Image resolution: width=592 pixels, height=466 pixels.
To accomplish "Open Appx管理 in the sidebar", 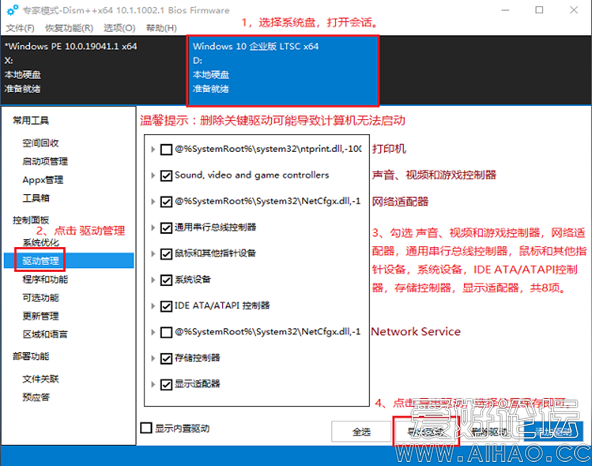I will 43,180.
